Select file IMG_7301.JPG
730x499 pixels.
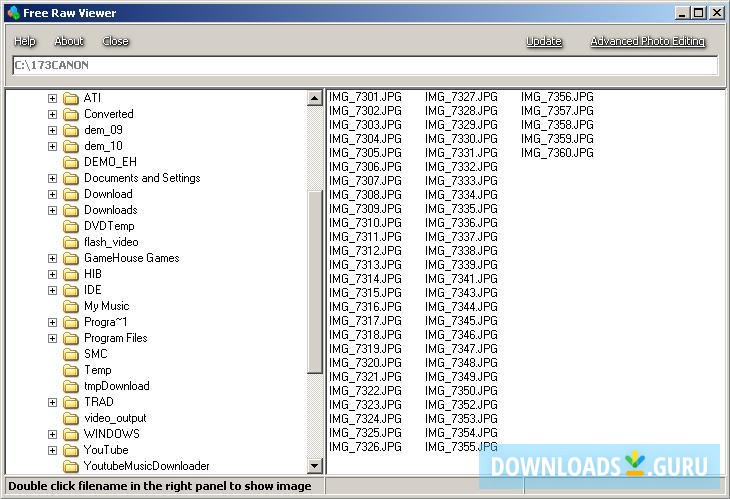[x=365, y=97]
